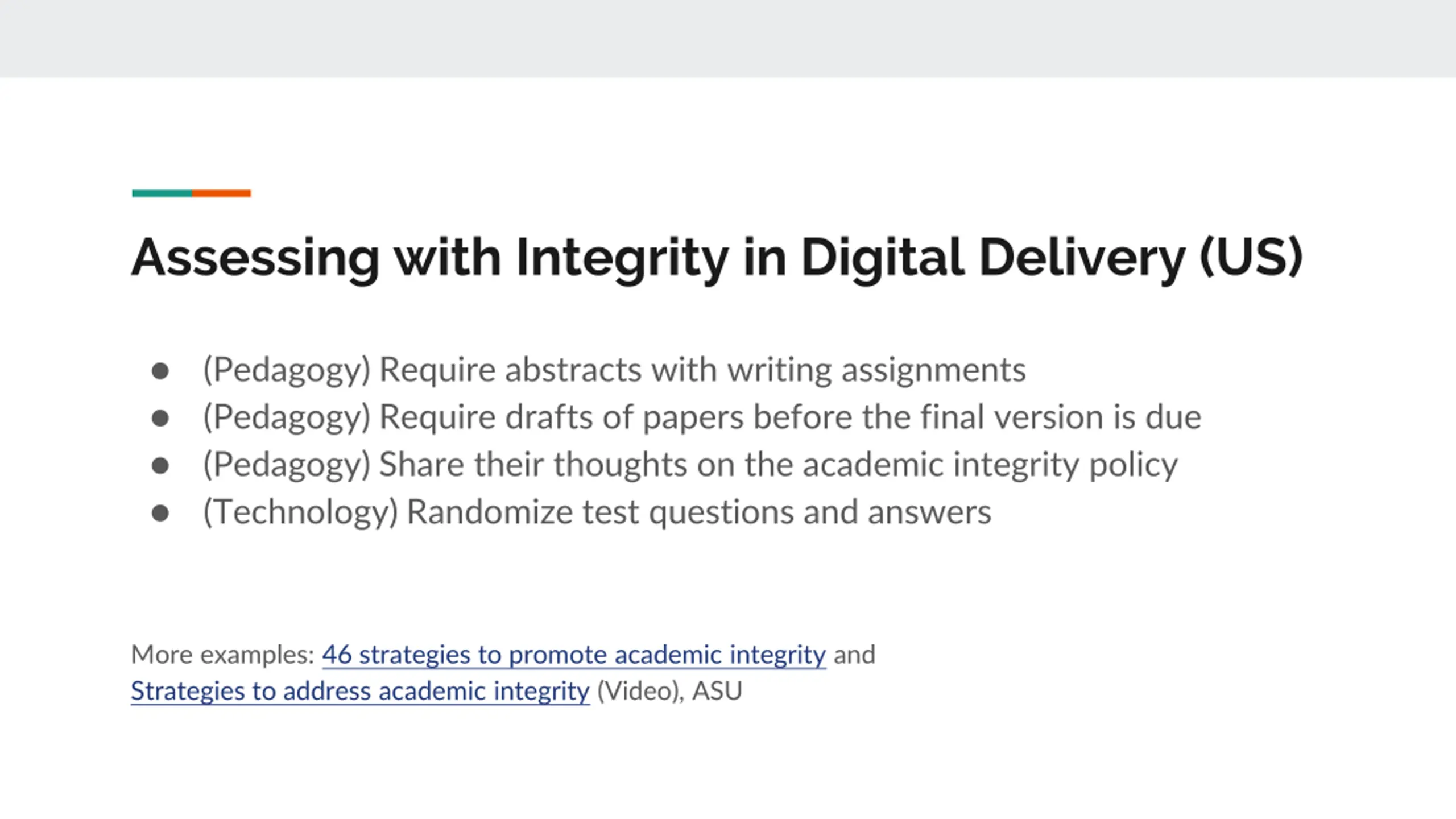
Task: Click the bullet dot before the "(Technology)" item
Action: click(x=160, y=513)
